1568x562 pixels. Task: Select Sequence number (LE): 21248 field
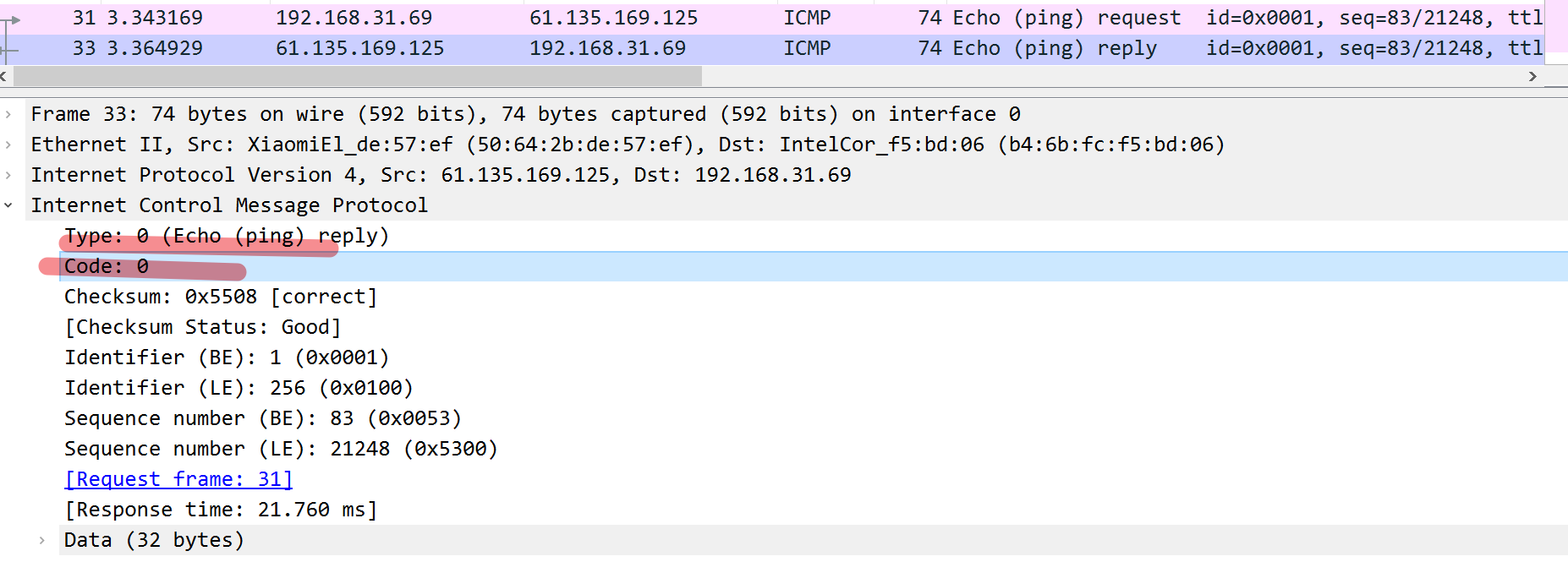coord(280,449)
